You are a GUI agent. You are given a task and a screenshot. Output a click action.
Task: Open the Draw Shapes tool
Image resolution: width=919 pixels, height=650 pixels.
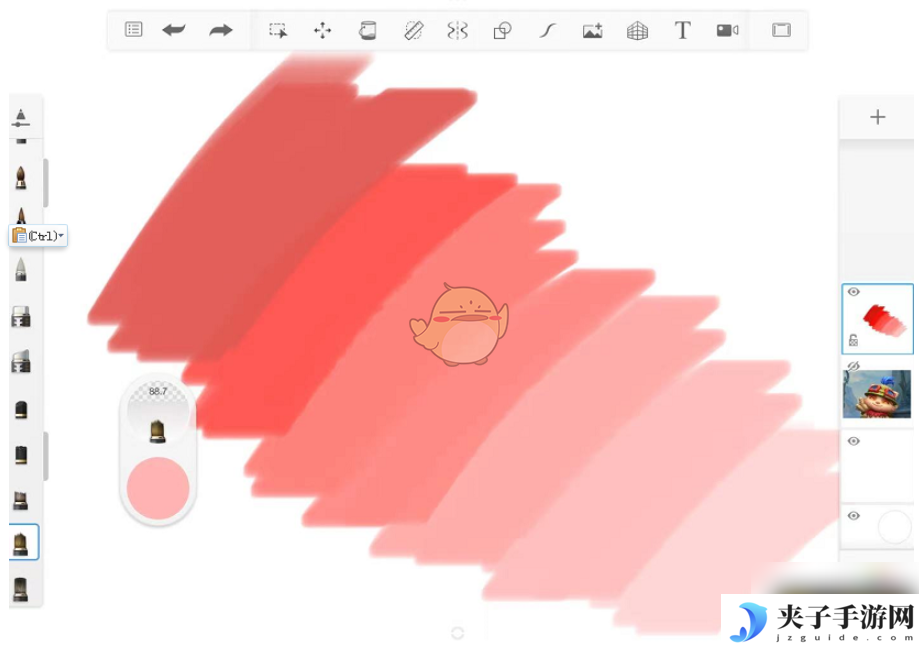(502, 30)
